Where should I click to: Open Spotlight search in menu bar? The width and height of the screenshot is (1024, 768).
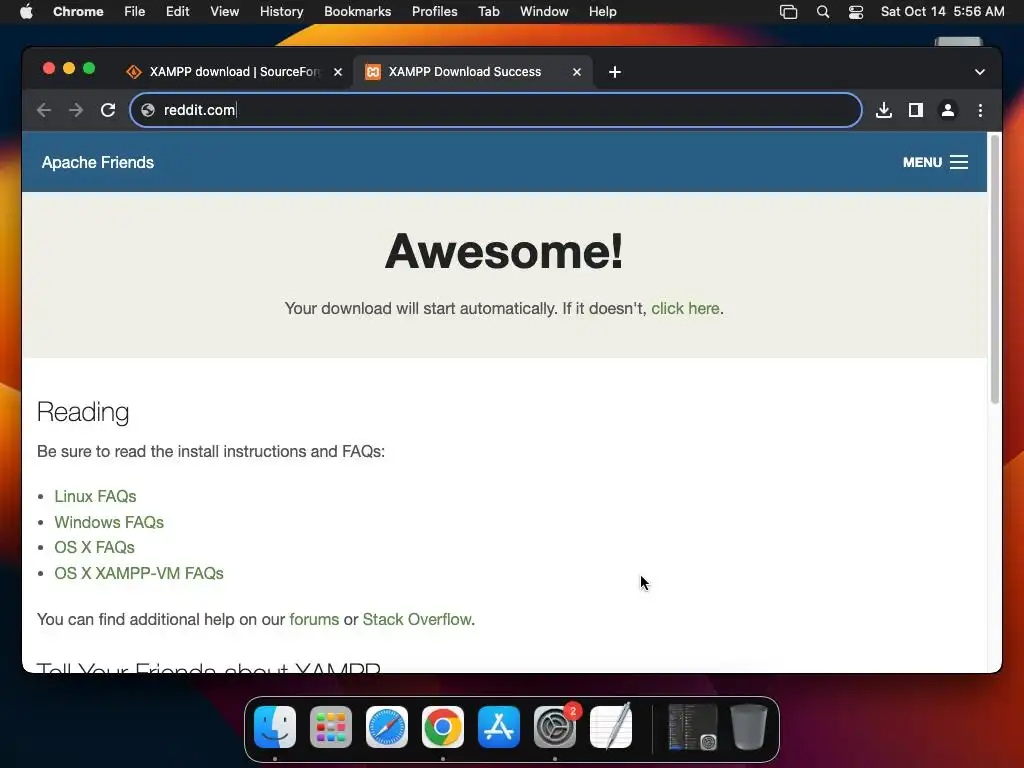tap(823, 12)
